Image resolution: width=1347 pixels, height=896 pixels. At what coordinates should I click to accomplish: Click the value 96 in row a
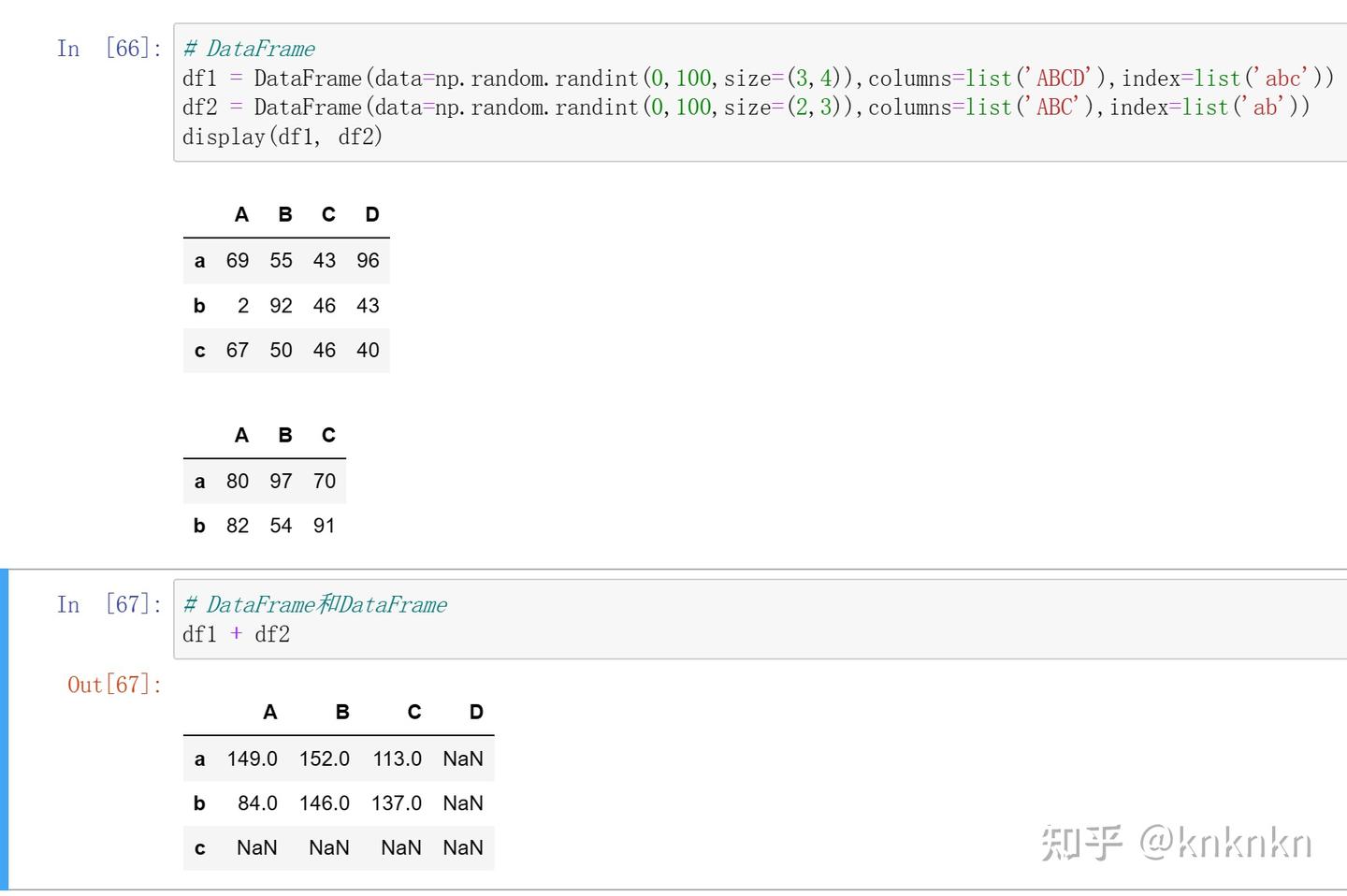368,260
